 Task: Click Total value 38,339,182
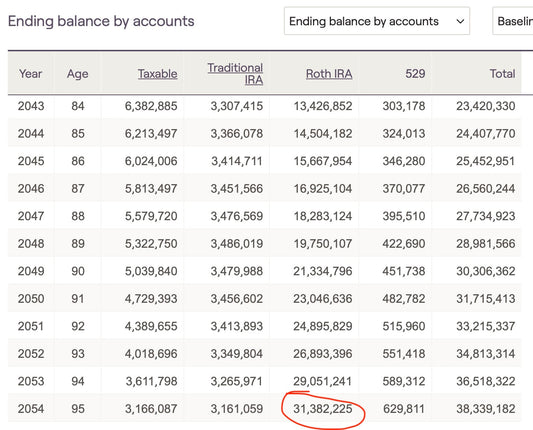tap(486, 409)
